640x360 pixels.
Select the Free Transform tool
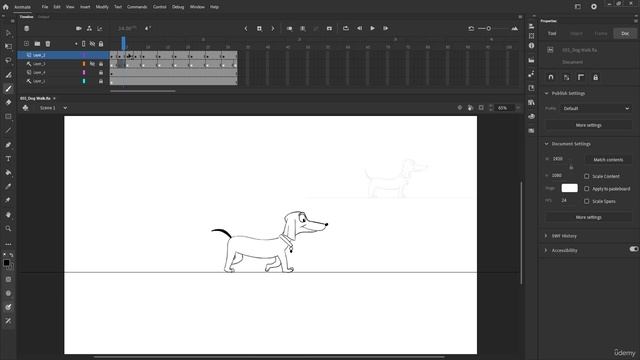click(x=8, y=47)
